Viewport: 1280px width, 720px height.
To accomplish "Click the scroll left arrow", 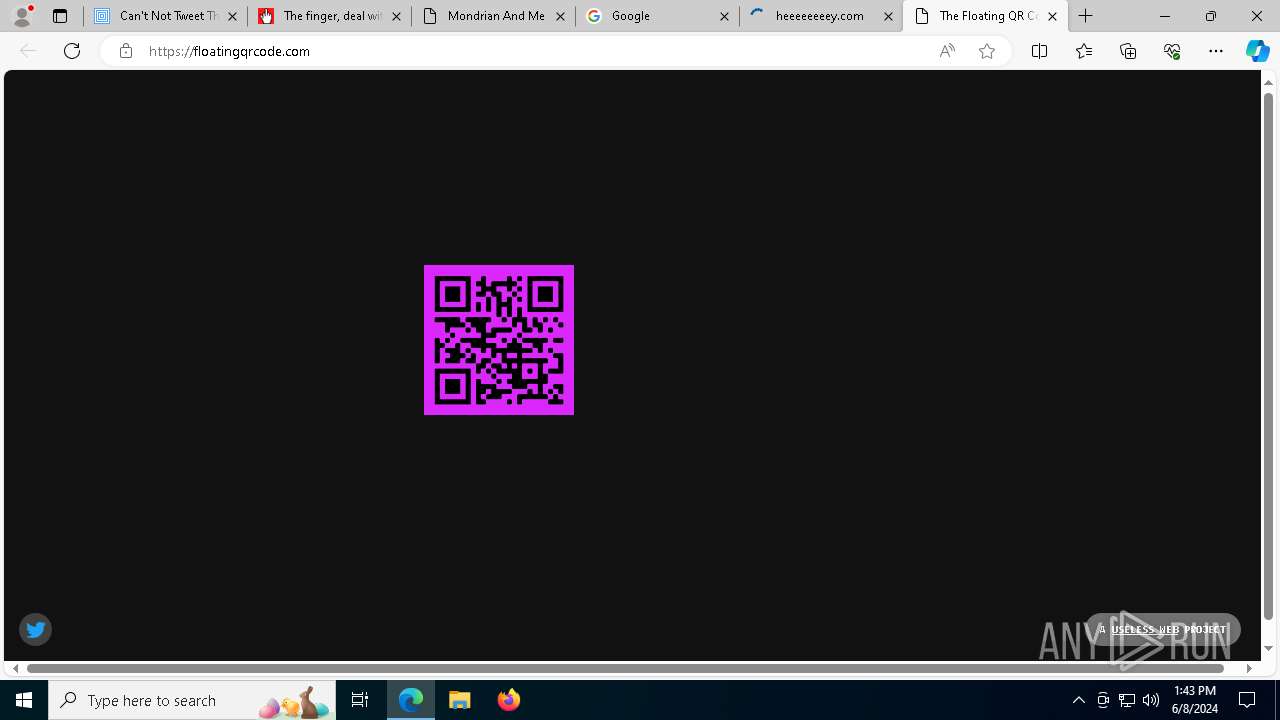I will tap(15, 668).
